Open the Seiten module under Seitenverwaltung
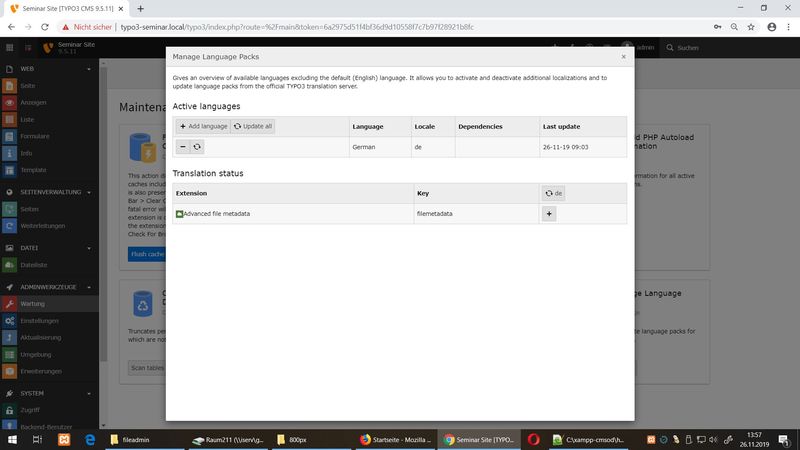The height and width of the screenshot is (450, 800). [49, 209]
